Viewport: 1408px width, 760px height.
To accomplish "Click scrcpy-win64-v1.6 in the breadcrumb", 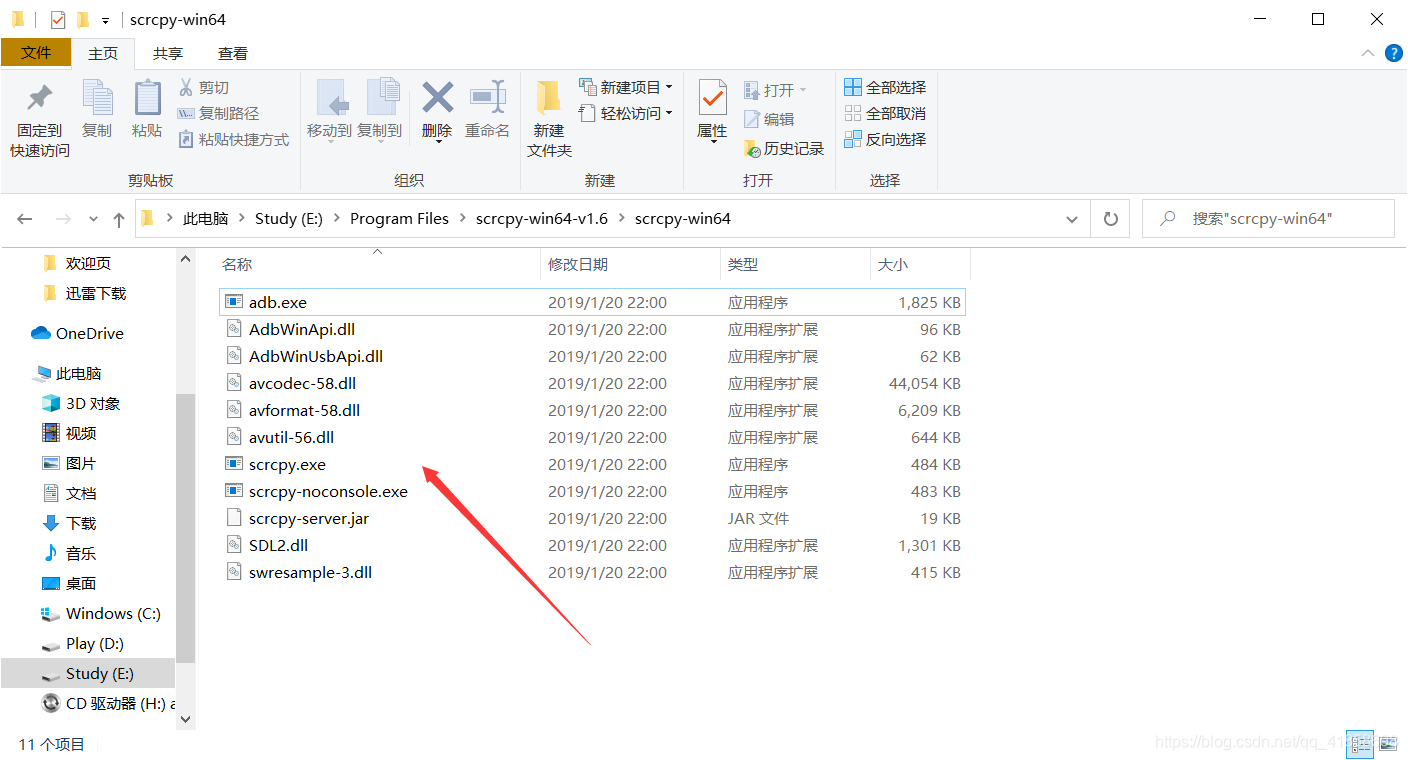I will [541, 219].
